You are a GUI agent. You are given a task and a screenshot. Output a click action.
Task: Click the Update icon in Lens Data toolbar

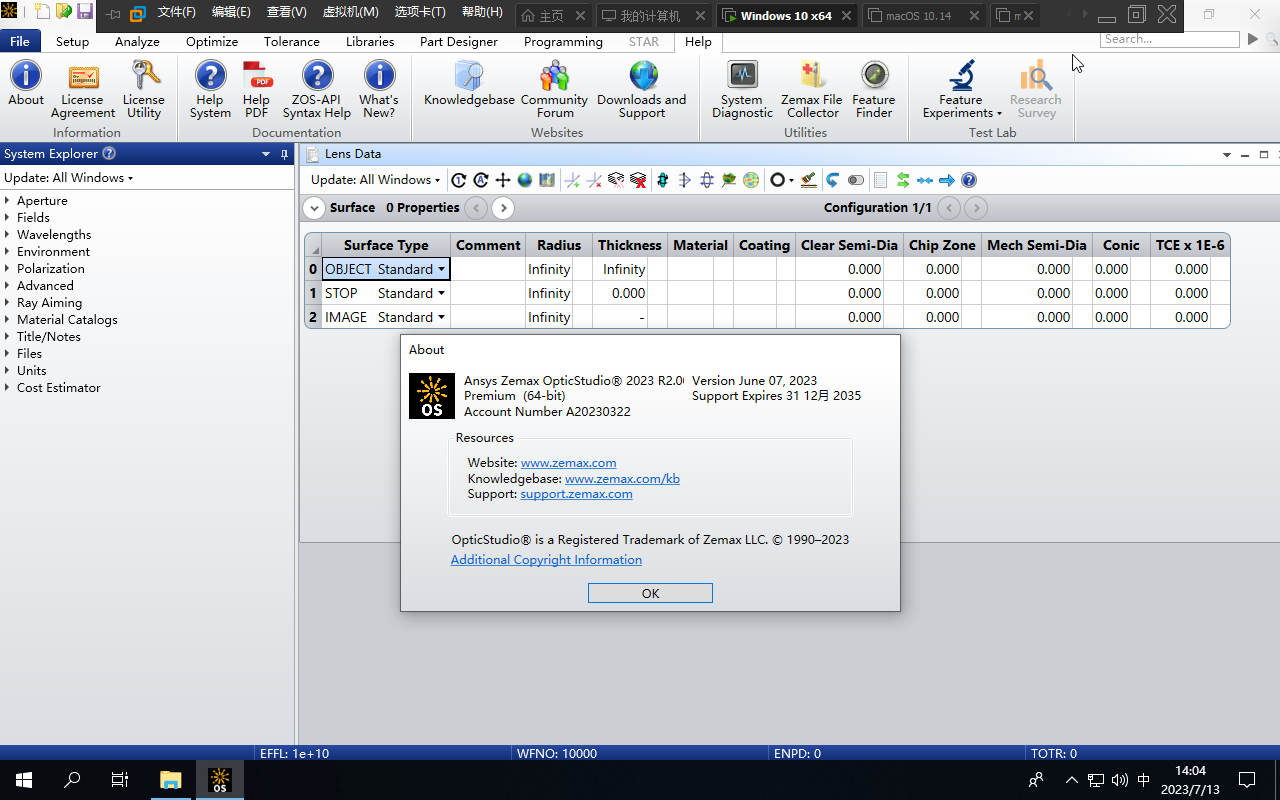point(459,180)
